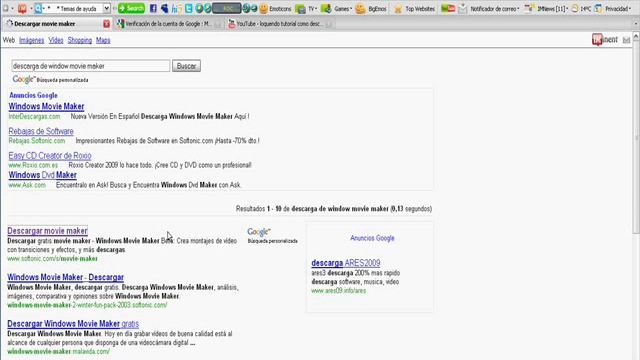Open the IMNews [11] dropdown
The width and height of the screenshot is (640, 360).
[x=552, y=9]
